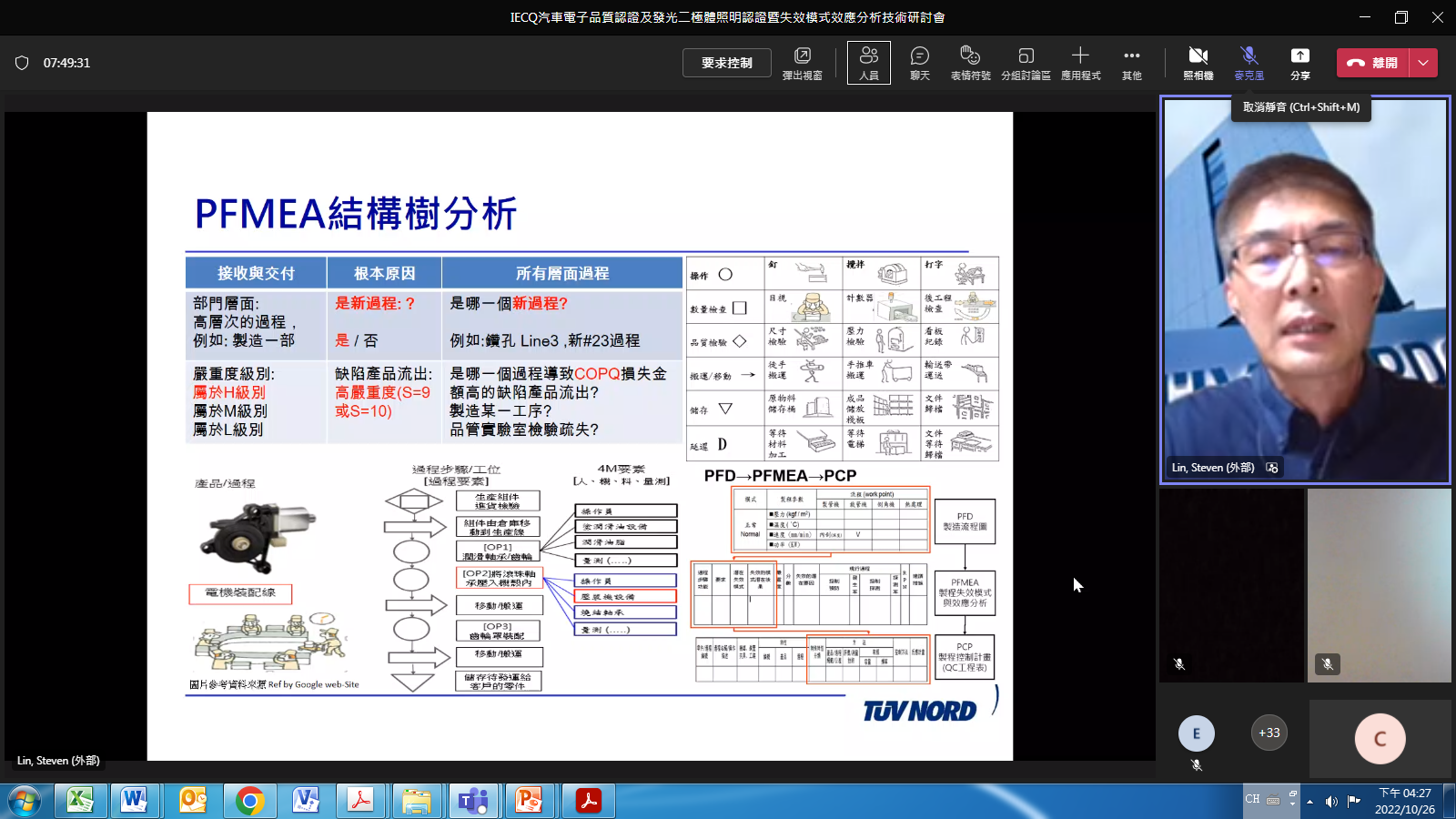
Task: Click the pin icon beside Lin, Steven name
Action: tap(1272, 468)
